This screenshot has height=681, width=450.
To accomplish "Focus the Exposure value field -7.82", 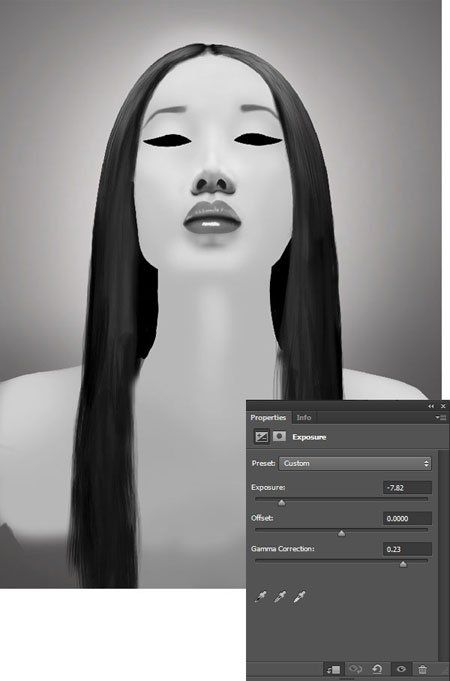I will (407, 488).
